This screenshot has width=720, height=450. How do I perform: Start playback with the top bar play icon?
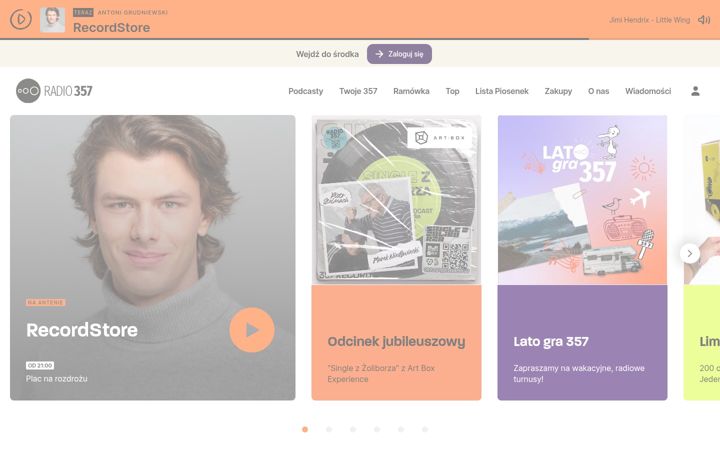21,19
